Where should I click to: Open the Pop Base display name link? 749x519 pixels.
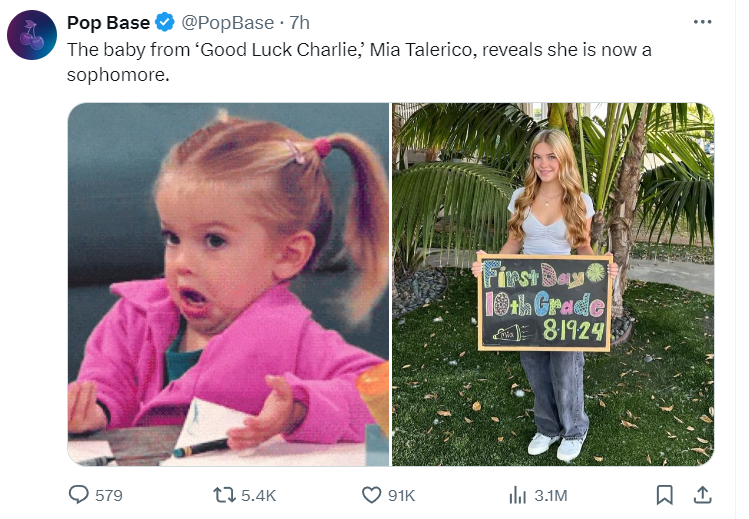coord(108,23)
